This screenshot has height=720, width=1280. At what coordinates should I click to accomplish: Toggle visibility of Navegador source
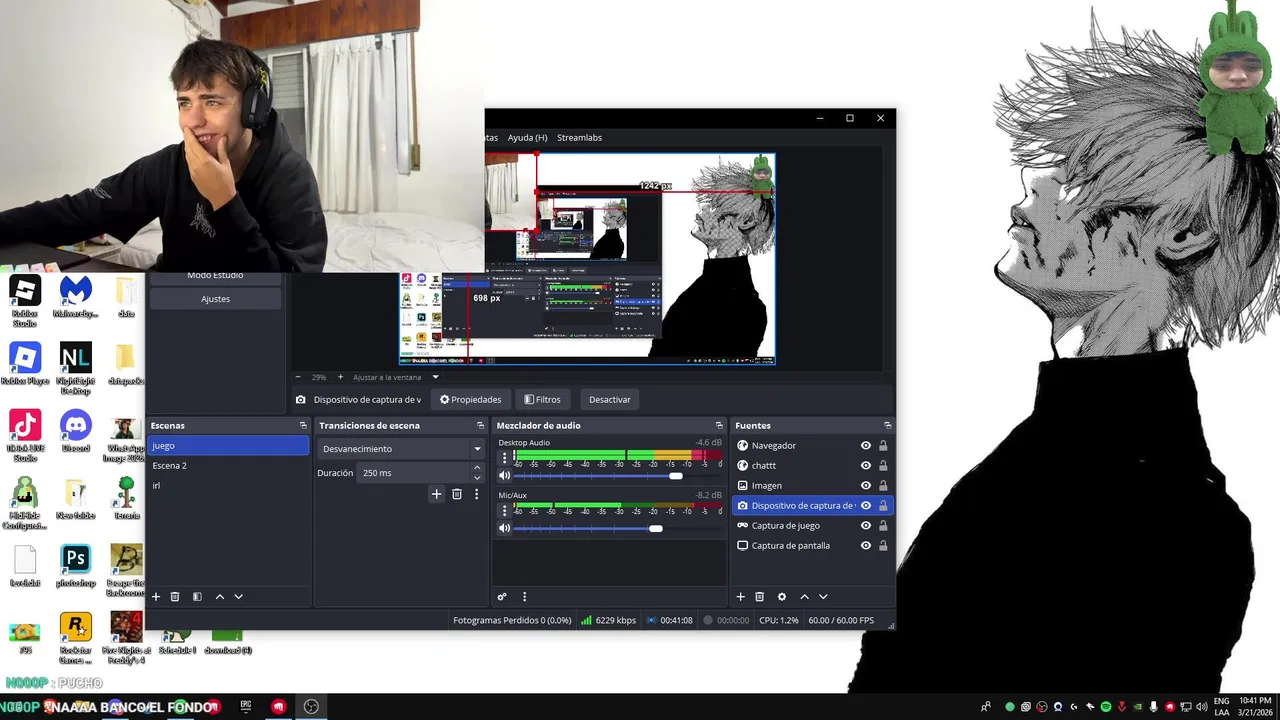[866, 446]
